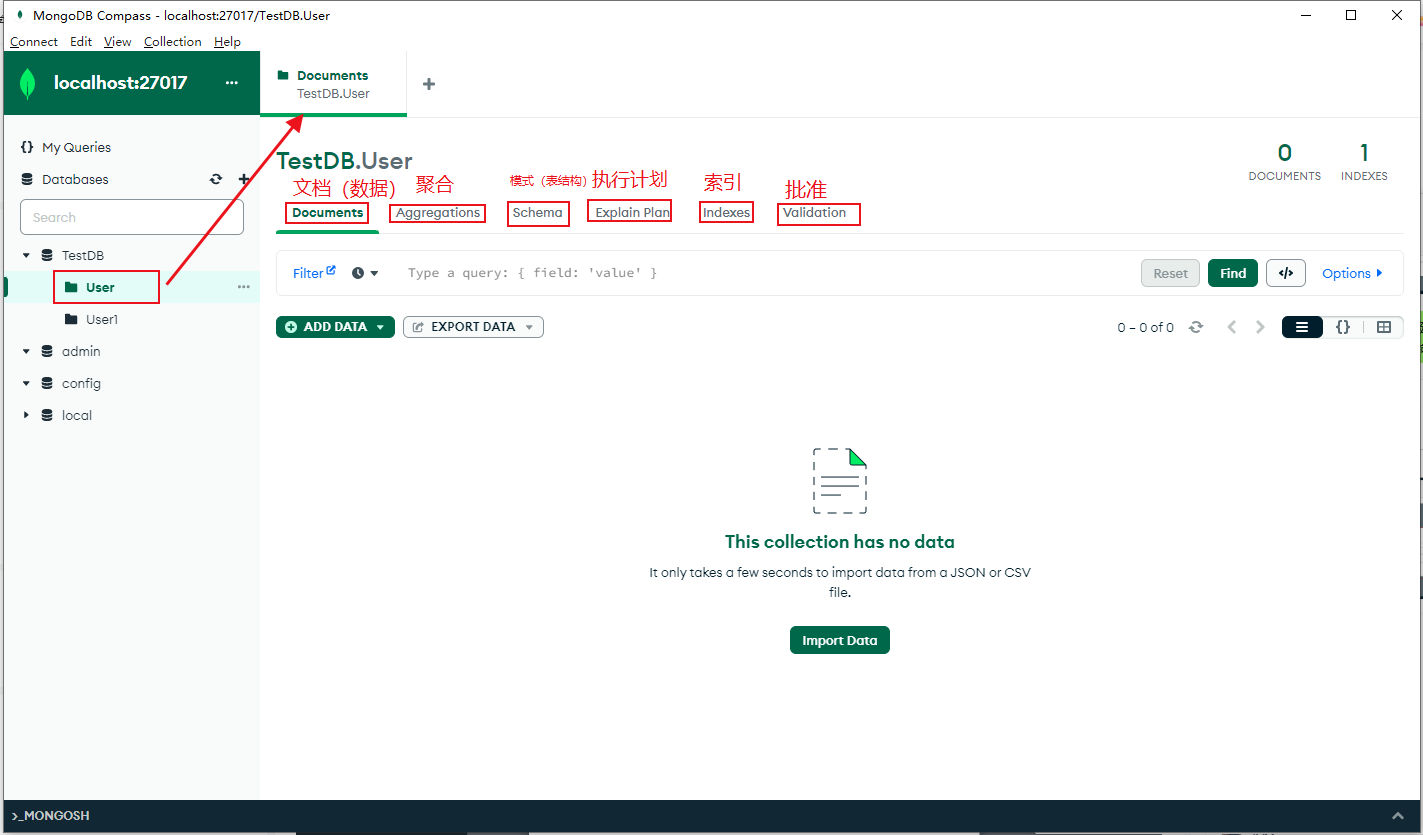
Task: Expand the mongosh panel chevron
Action: click(1397, 816)
